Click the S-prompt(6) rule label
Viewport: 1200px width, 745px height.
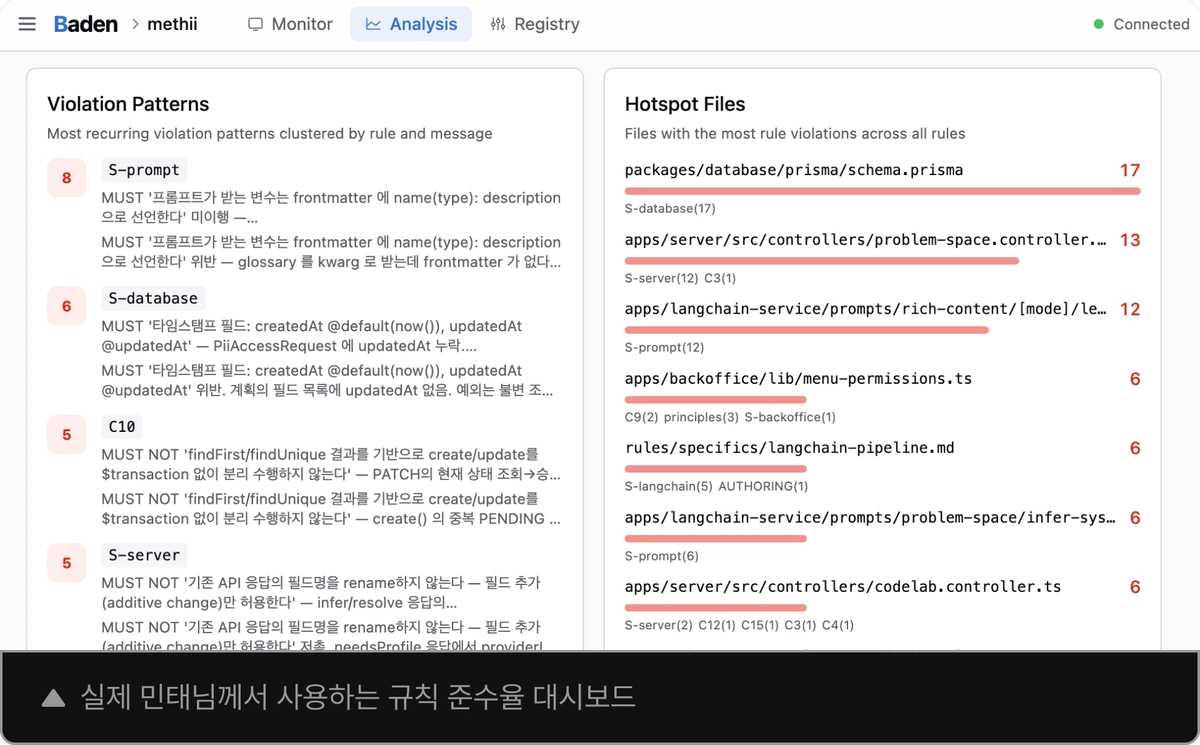click(x=661, y=556)
